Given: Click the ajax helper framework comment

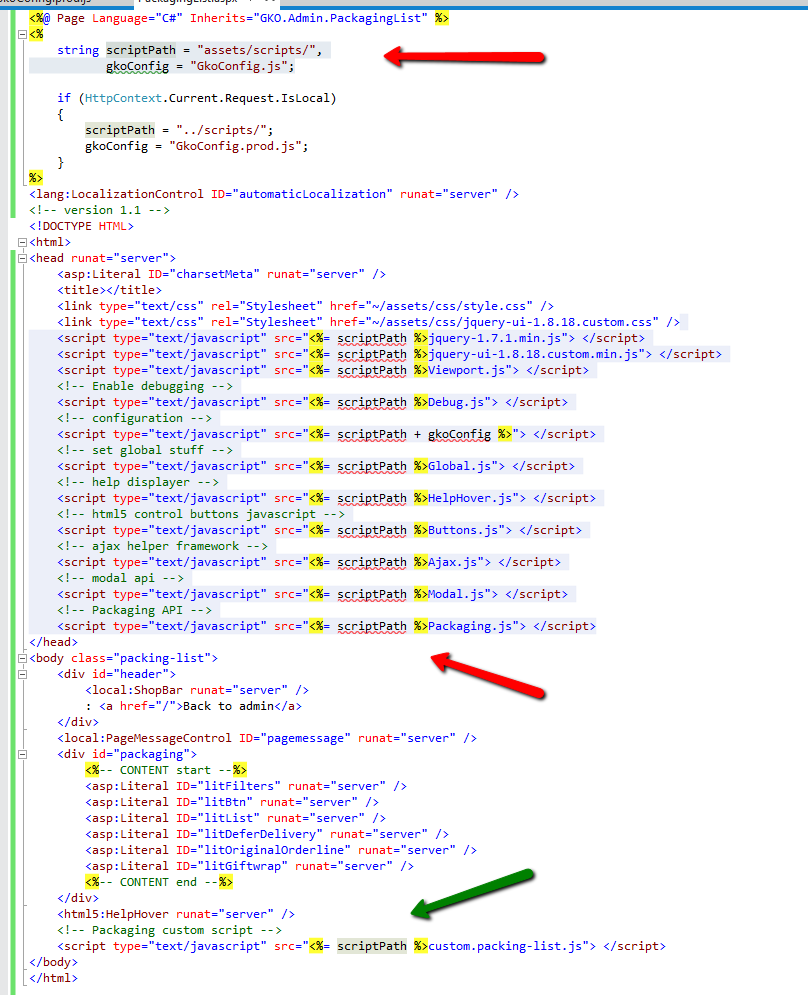Looking at the screenshot, I should click(x=162, y=546).
